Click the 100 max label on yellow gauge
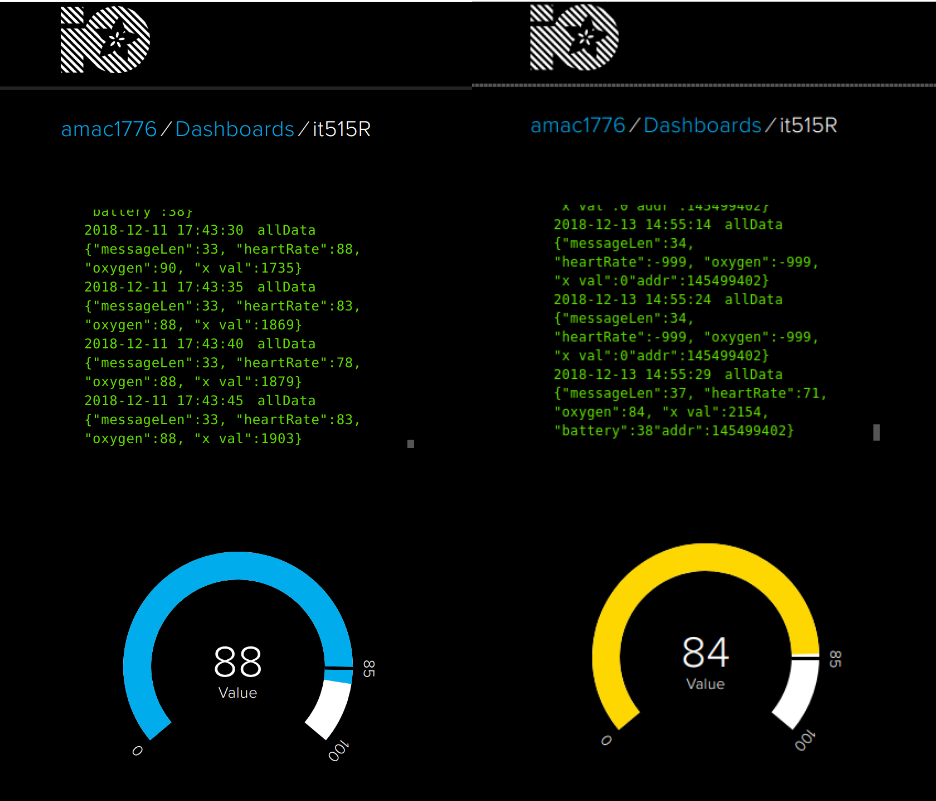The height and width of the screenshot is (801, 936). click(x=805, y=740)
